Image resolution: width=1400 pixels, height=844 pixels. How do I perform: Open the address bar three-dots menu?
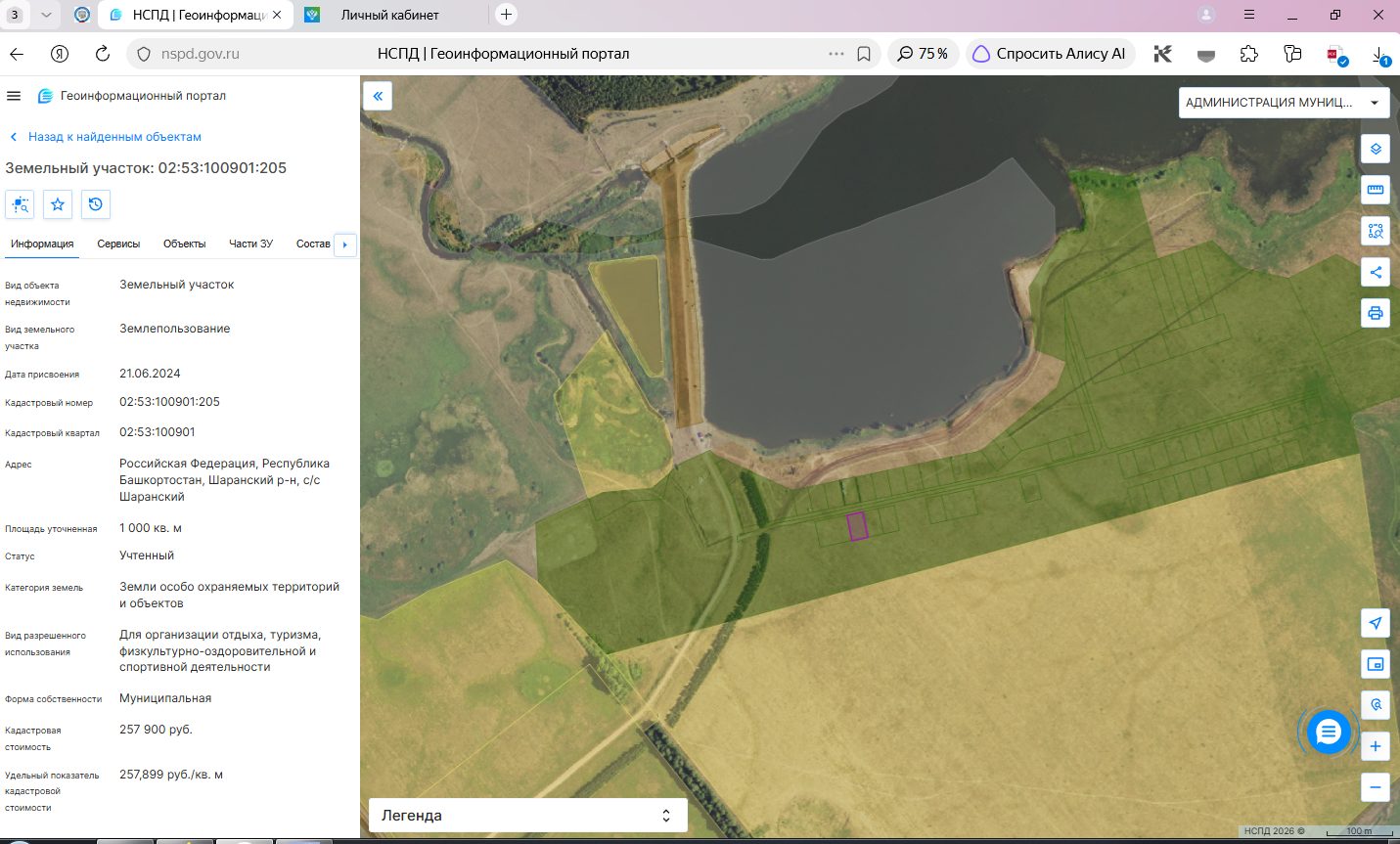coord(835,54)
